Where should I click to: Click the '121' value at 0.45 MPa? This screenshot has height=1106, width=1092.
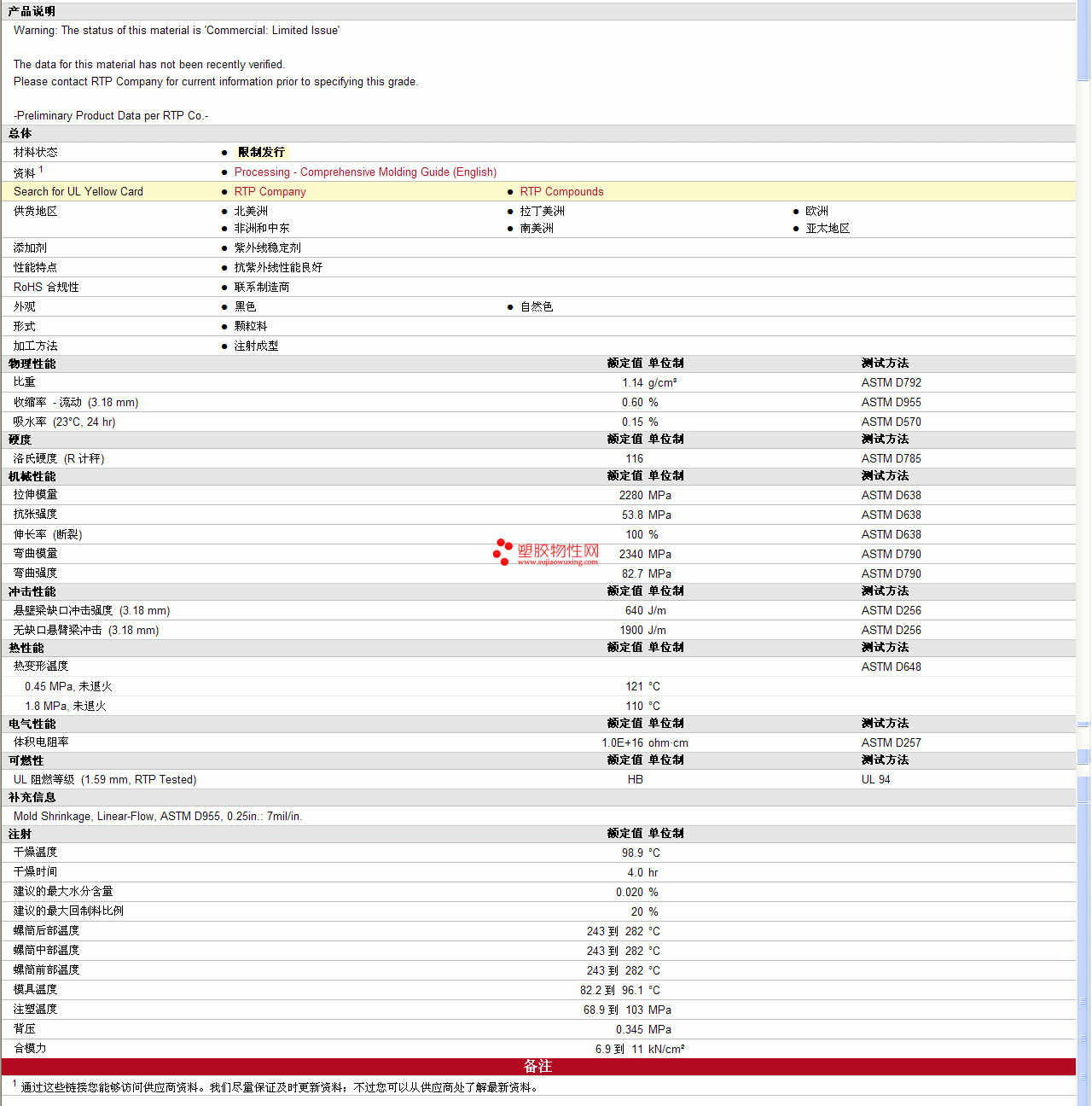tap(635, 687)
